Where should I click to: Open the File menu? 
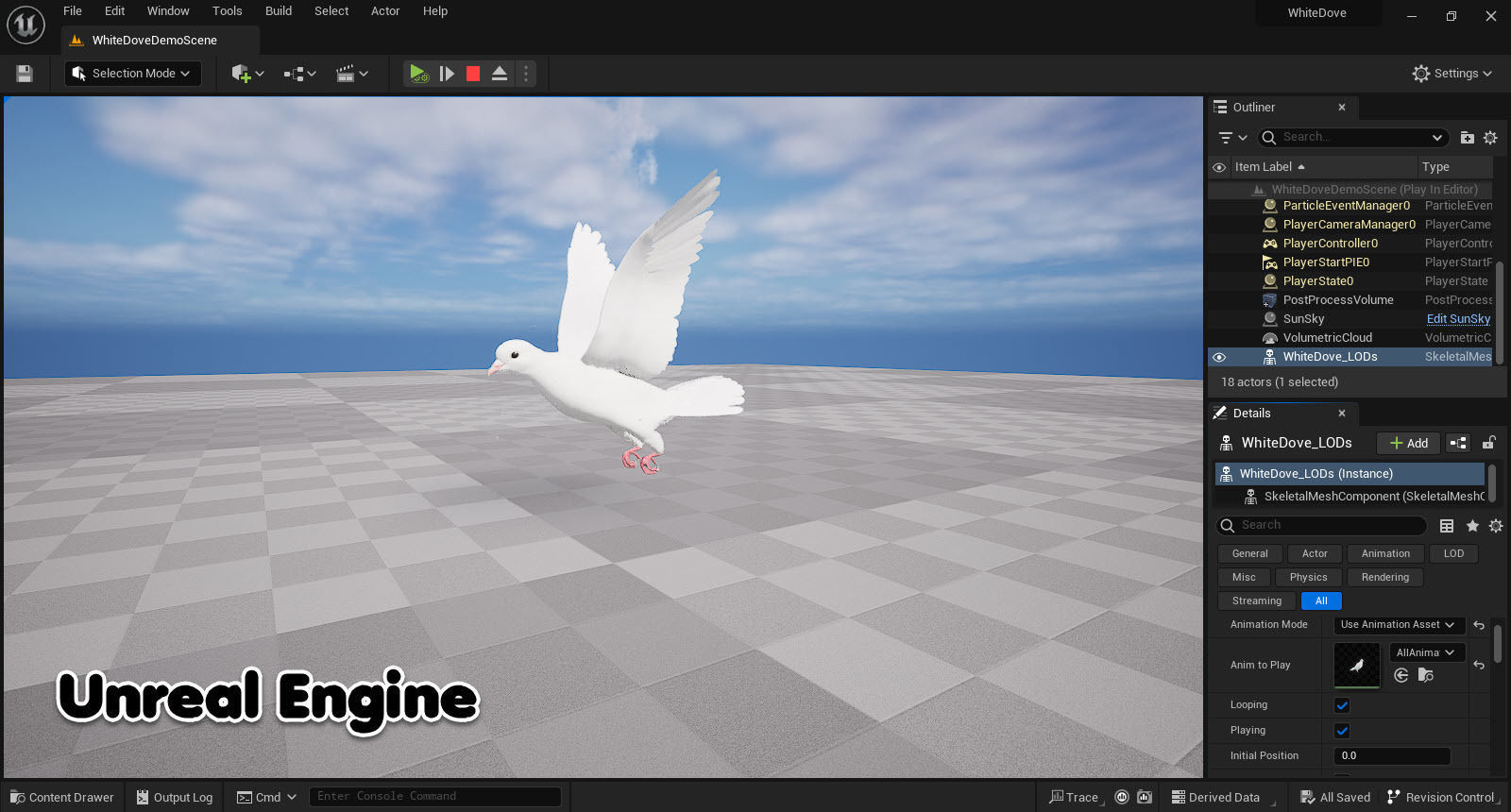(73, 11)
